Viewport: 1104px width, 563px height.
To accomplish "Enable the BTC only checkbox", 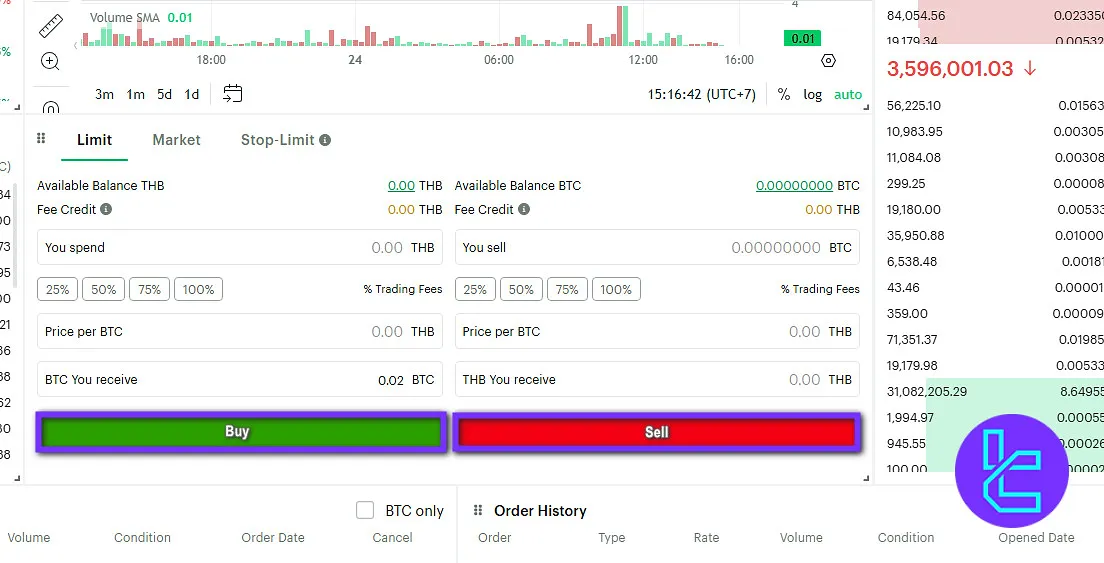I will pyautogui.click(x=365, y=511).
